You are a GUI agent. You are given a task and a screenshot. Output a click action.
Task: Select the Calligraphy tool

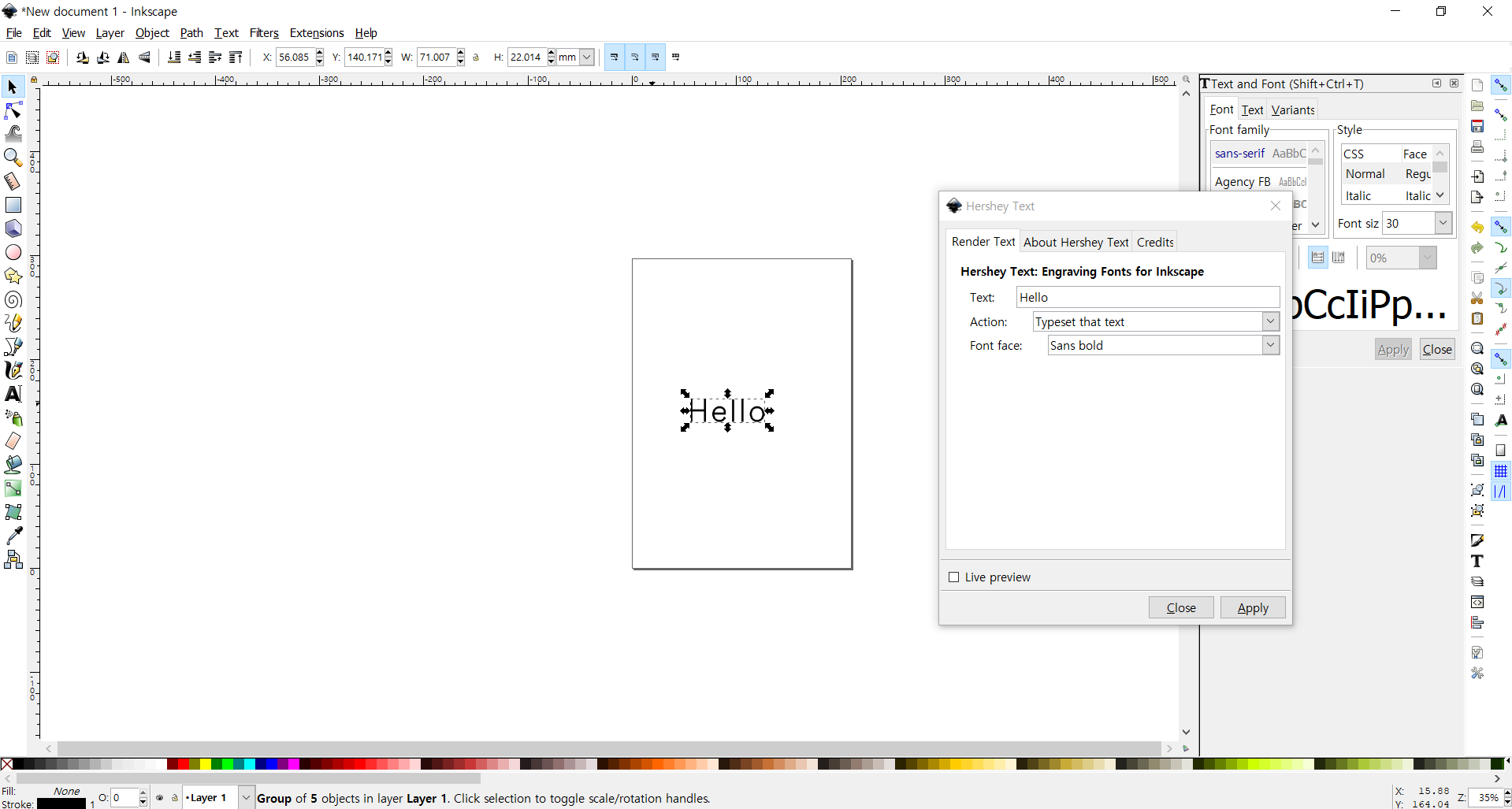[x=13, y=370]
